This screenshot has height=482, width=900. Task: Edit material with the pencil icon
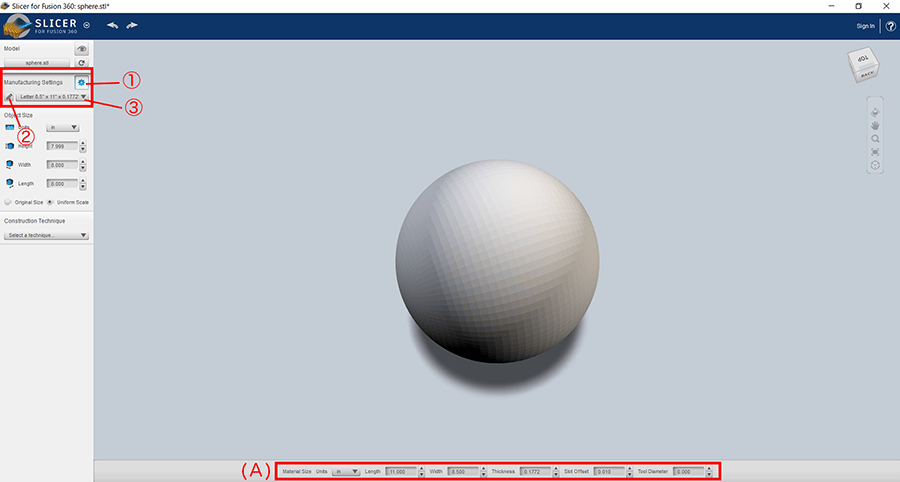click(9, 97)
